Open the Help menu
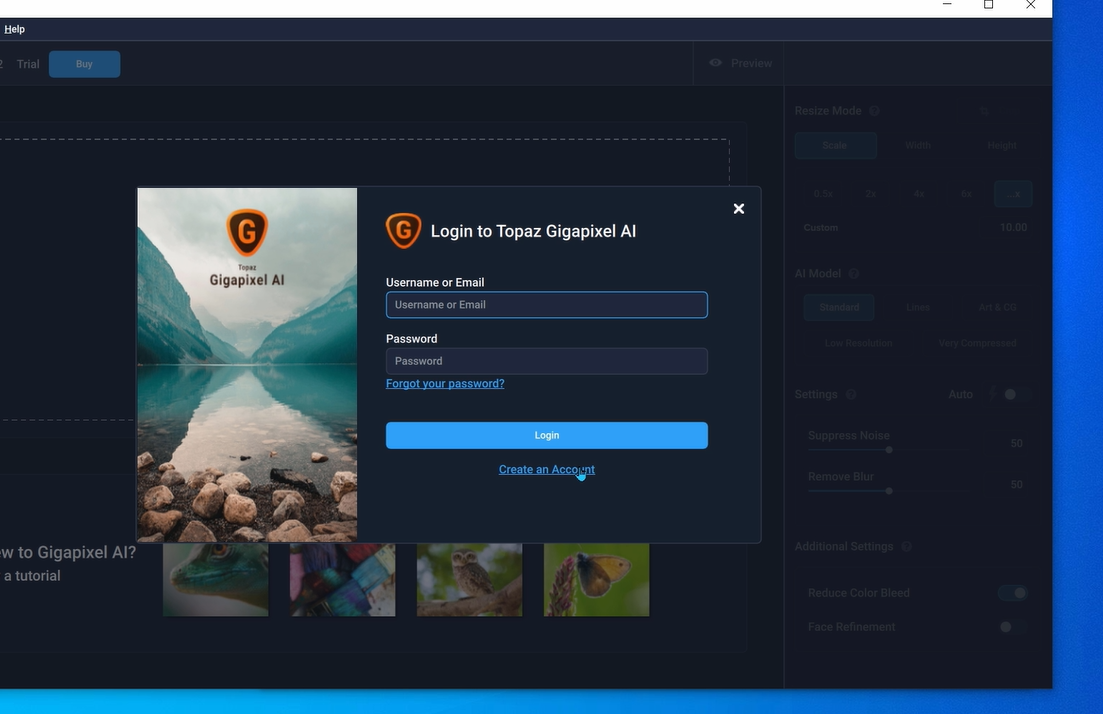 pyautogui.click(x=14, y=29)
